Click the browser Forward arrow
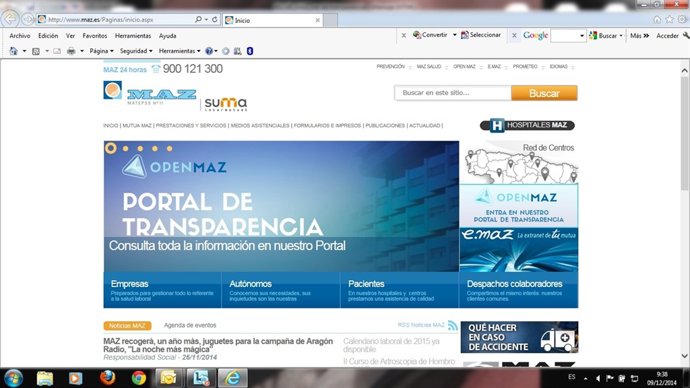The height and width of the screenshot is (388, 690). click(28, 19)
